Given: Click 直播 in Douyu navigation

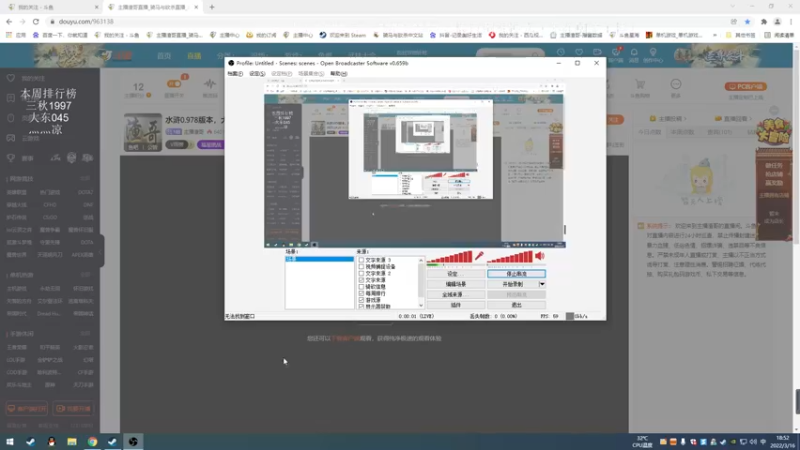Looking at the screenshot, I should point(194,56).
